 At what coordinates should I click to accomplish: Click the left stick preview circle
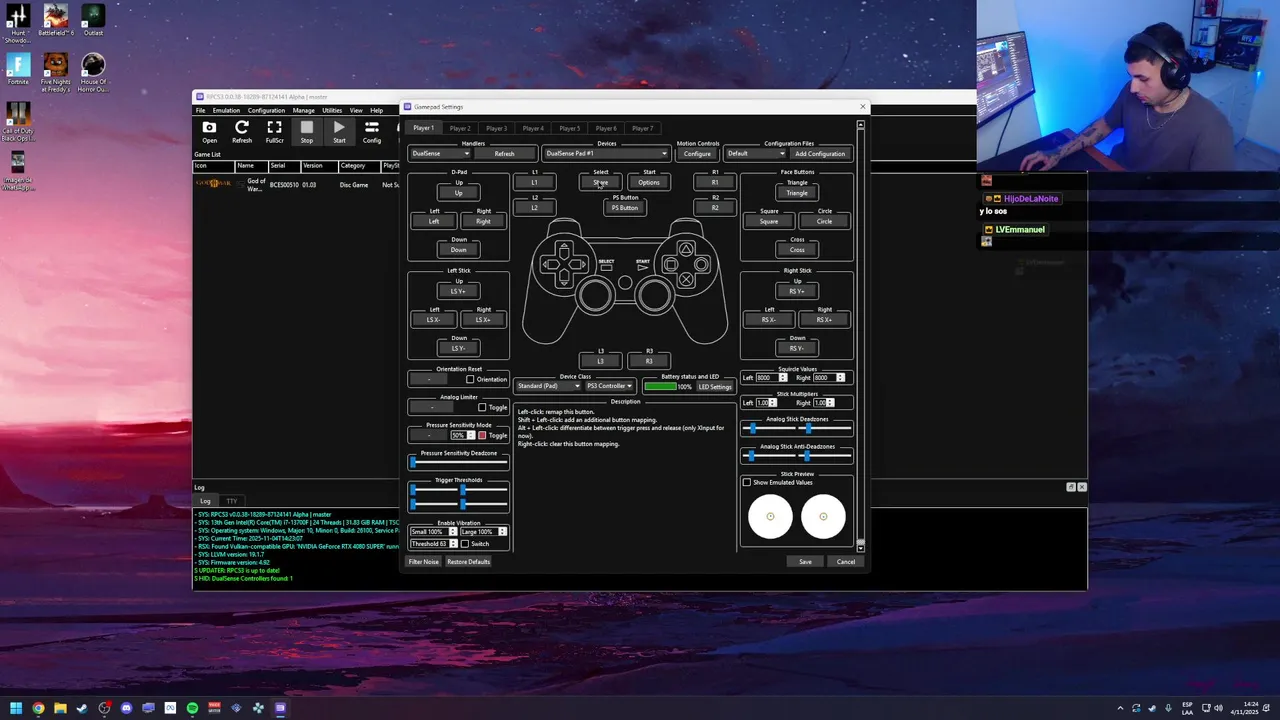pos(770,517)
